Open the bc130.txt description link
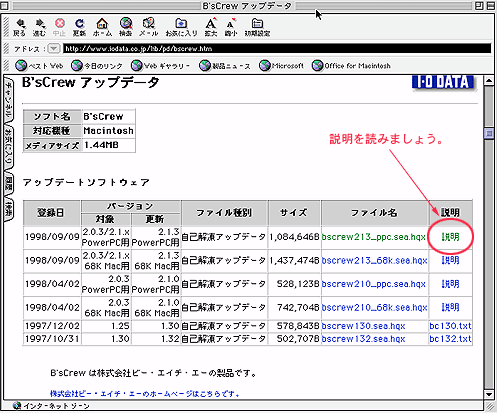 coord(450,326)
